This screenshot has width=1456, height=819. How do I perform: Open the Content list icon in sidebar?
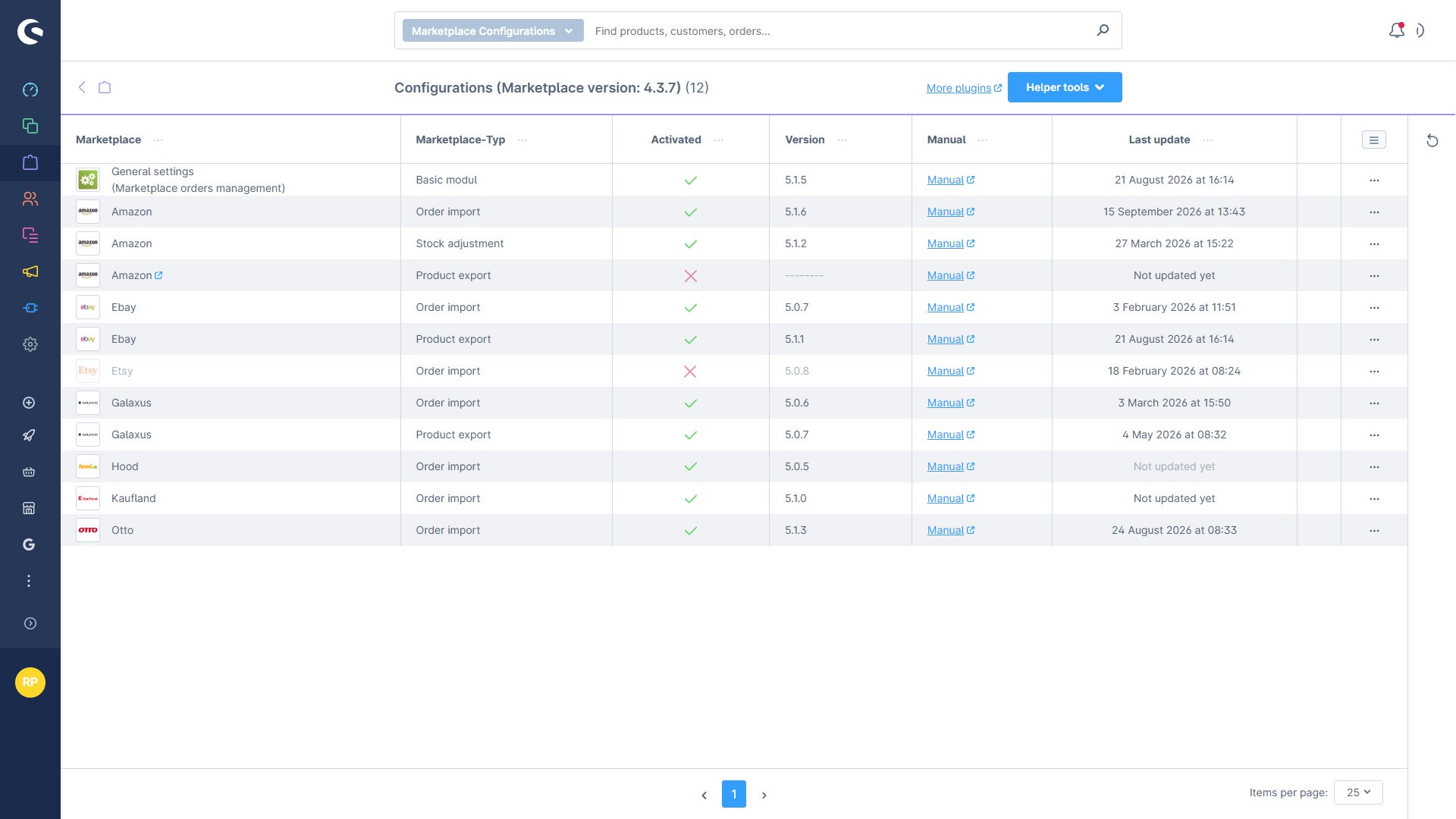30,235
